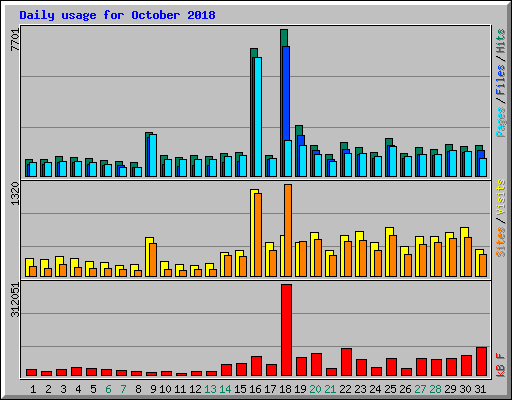This screenshot has width=512, height=400.
Task: Select day label "9" on the x-axis
Action: [x=153, y=389]
